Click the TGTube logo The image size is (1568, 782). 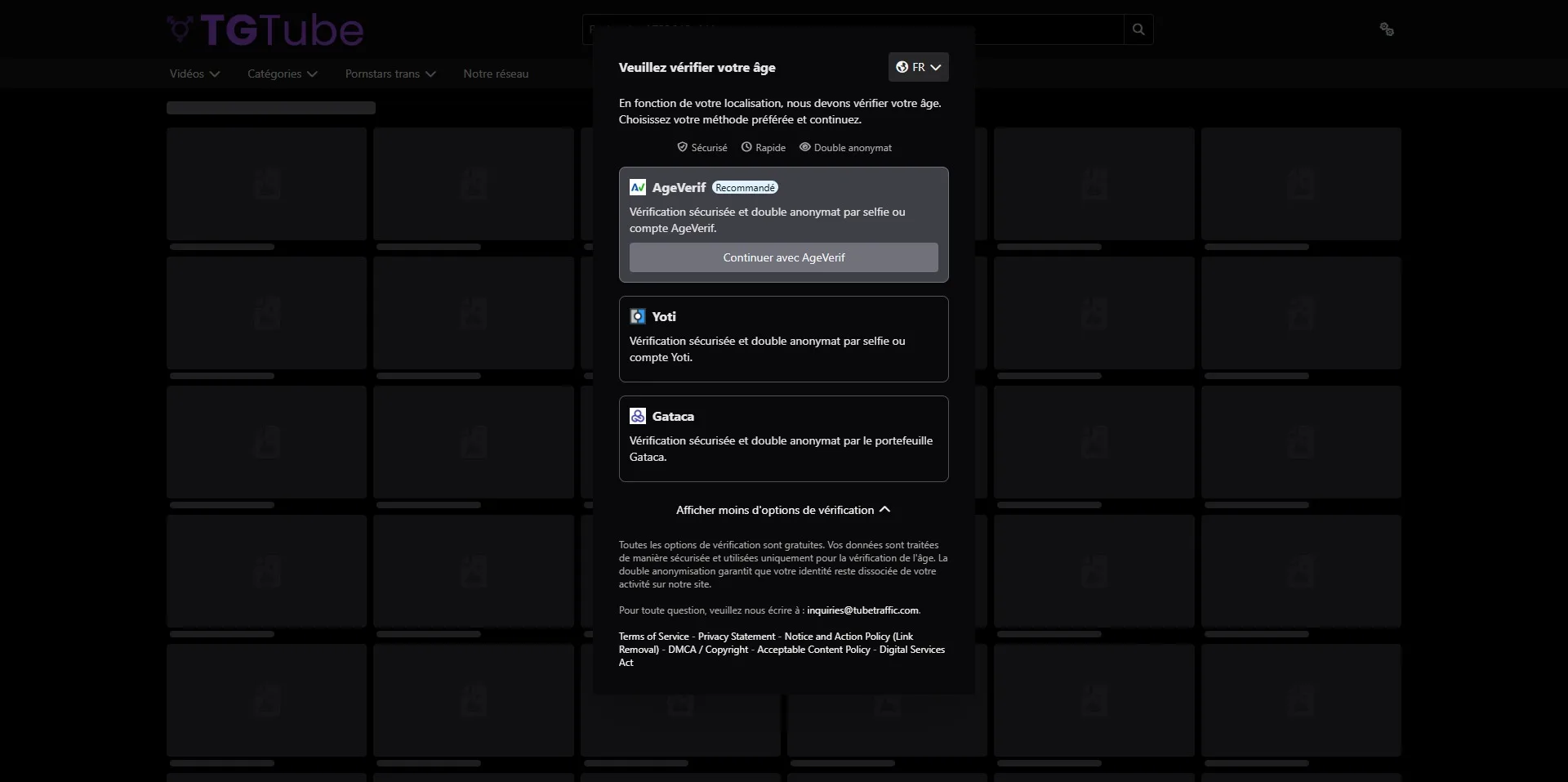[265, 30]
